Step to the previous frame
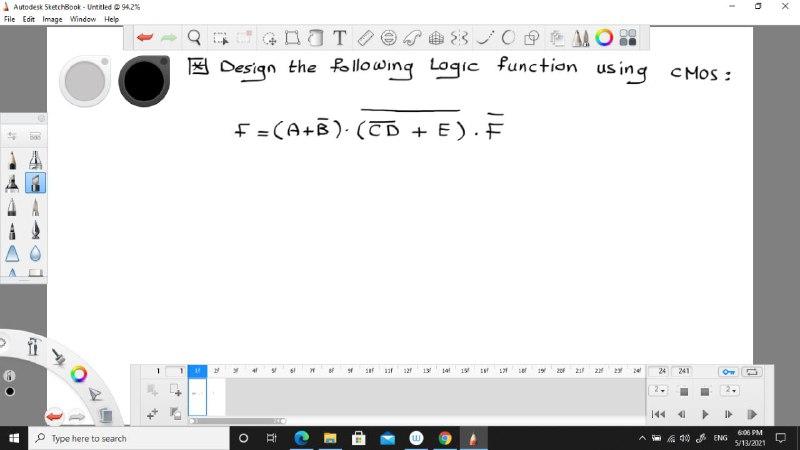 tap(682, 414)
